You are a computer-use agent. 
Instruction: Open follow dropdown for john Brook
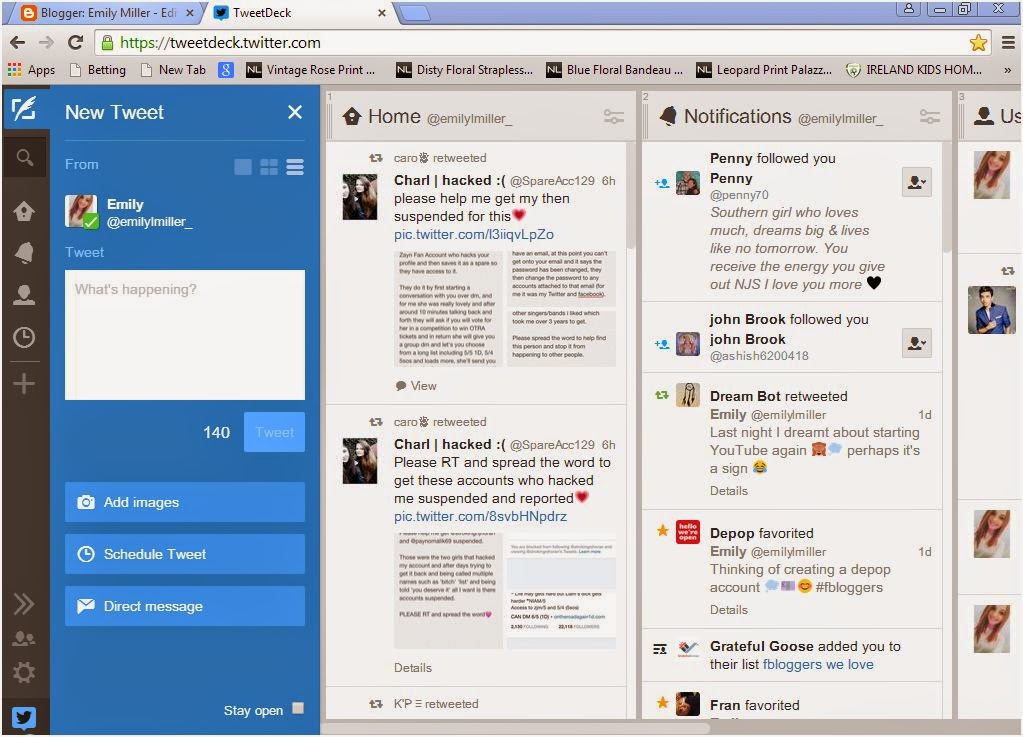coord(917,343)
